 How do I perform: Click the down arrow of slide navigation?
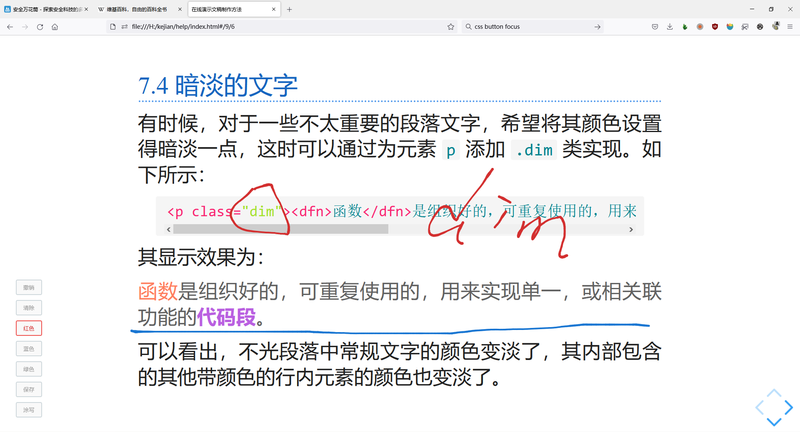[x=773, y=424]
